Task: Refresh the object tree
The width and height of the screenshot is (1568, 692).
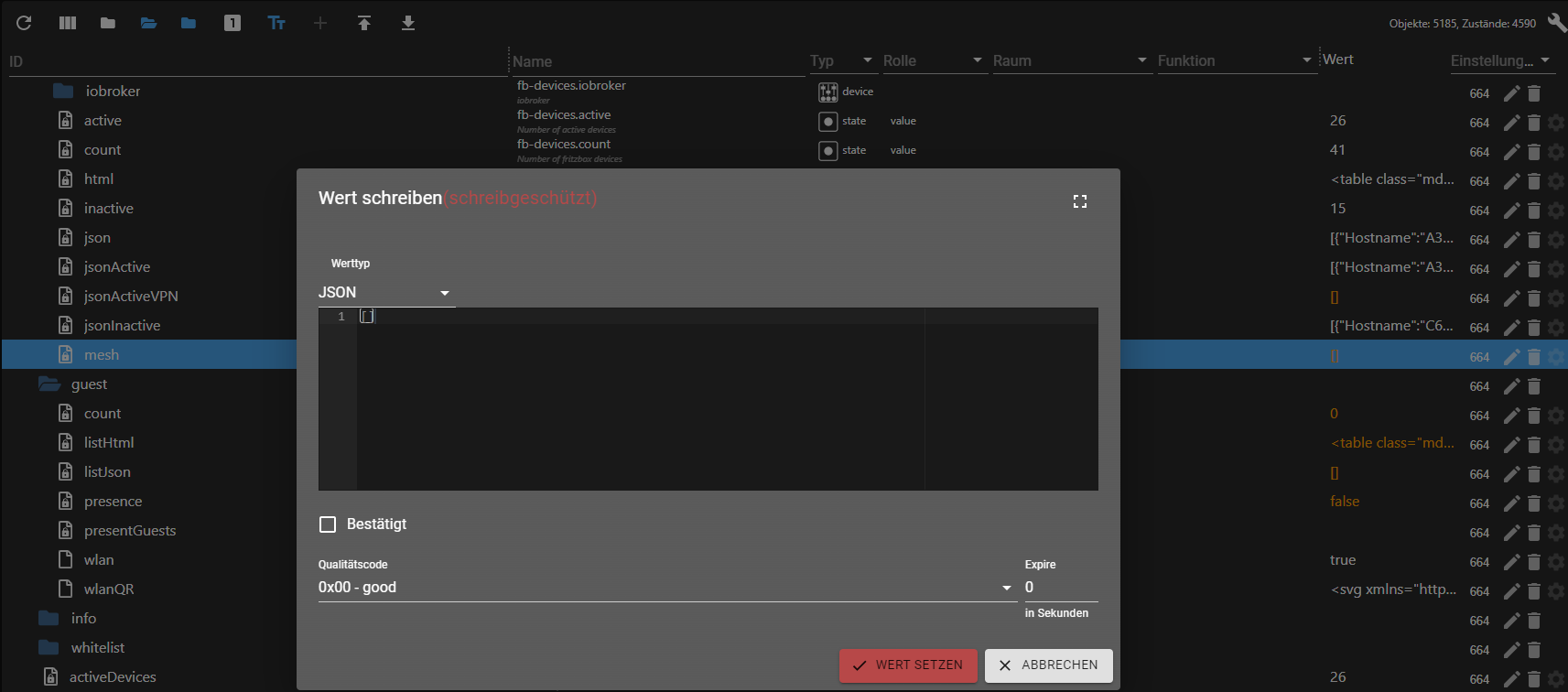Action: click(24, 23)
